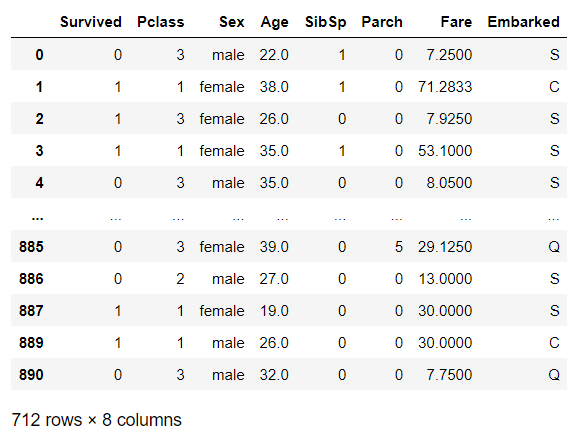Click row index 889
Image resolution: width=584 pixels, height=436 pixels.
click(31, 343)
